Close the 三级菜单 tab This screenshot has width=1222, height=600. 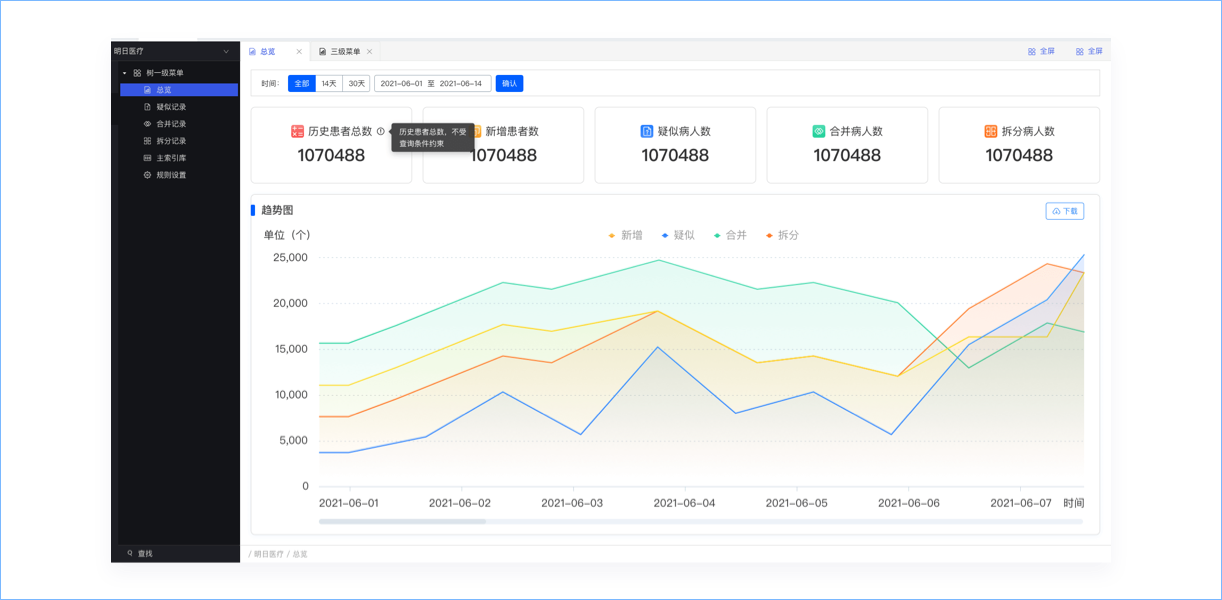click(369, 51)
